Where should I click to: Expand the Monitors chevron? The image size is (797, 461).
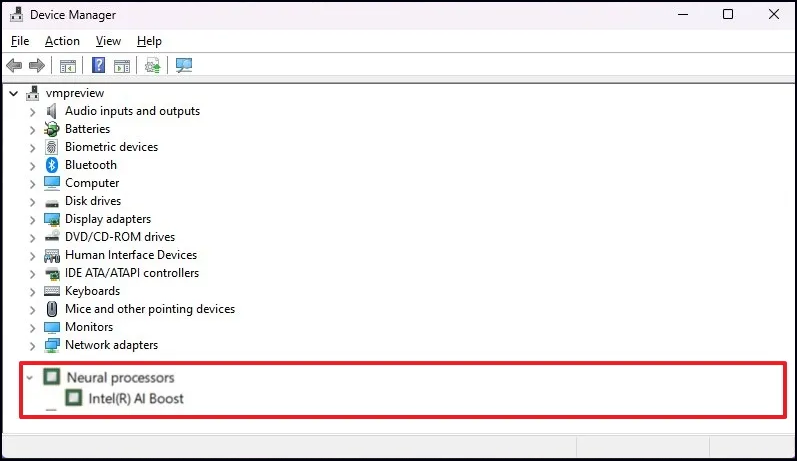[33, 328]
